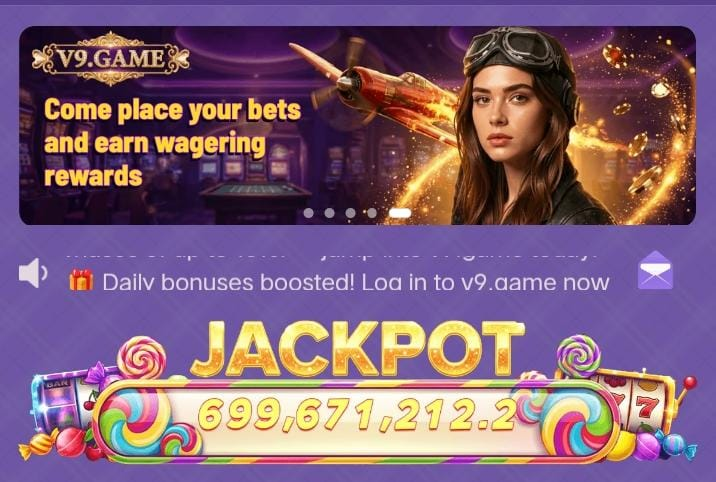This screenshot has height=482, width=716.
Task: Select the fourth banner carousel dot
Action: (x=372, y=213)
